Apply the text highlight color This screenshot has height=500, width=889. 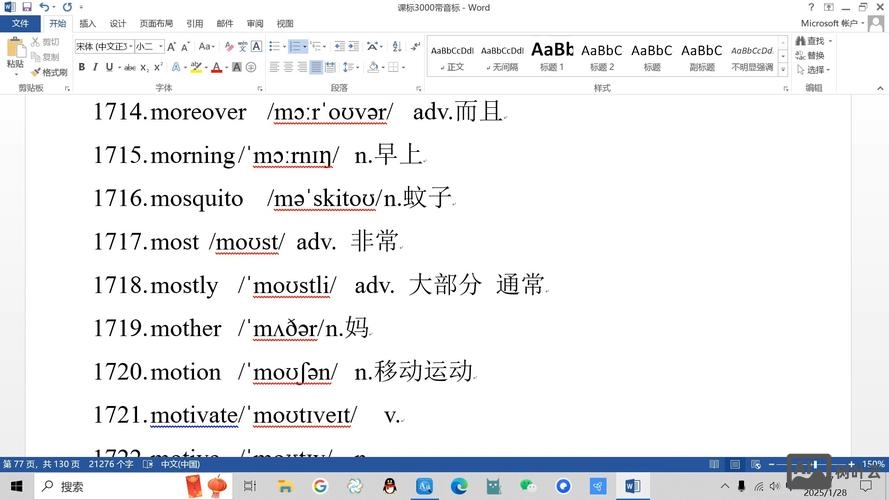[x=196, y=67]
